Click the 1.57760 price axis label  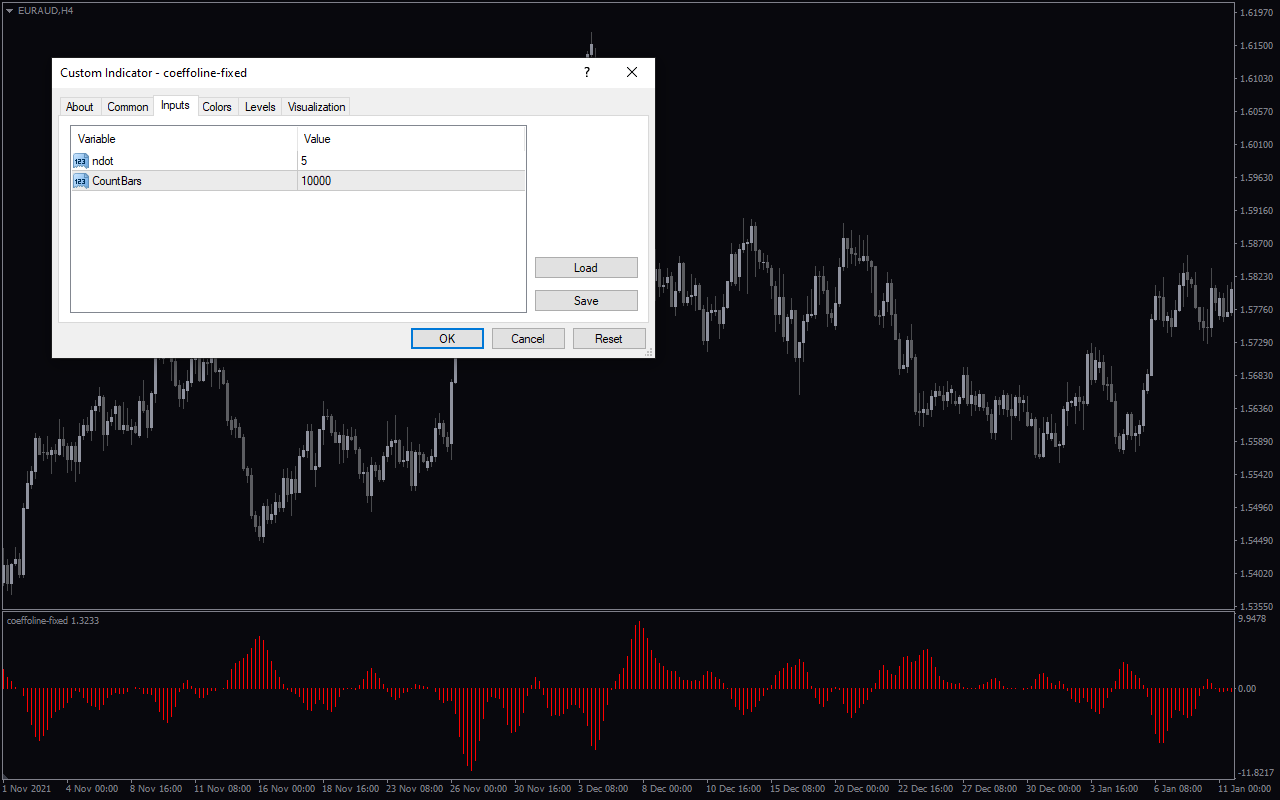click(1256, 310)
